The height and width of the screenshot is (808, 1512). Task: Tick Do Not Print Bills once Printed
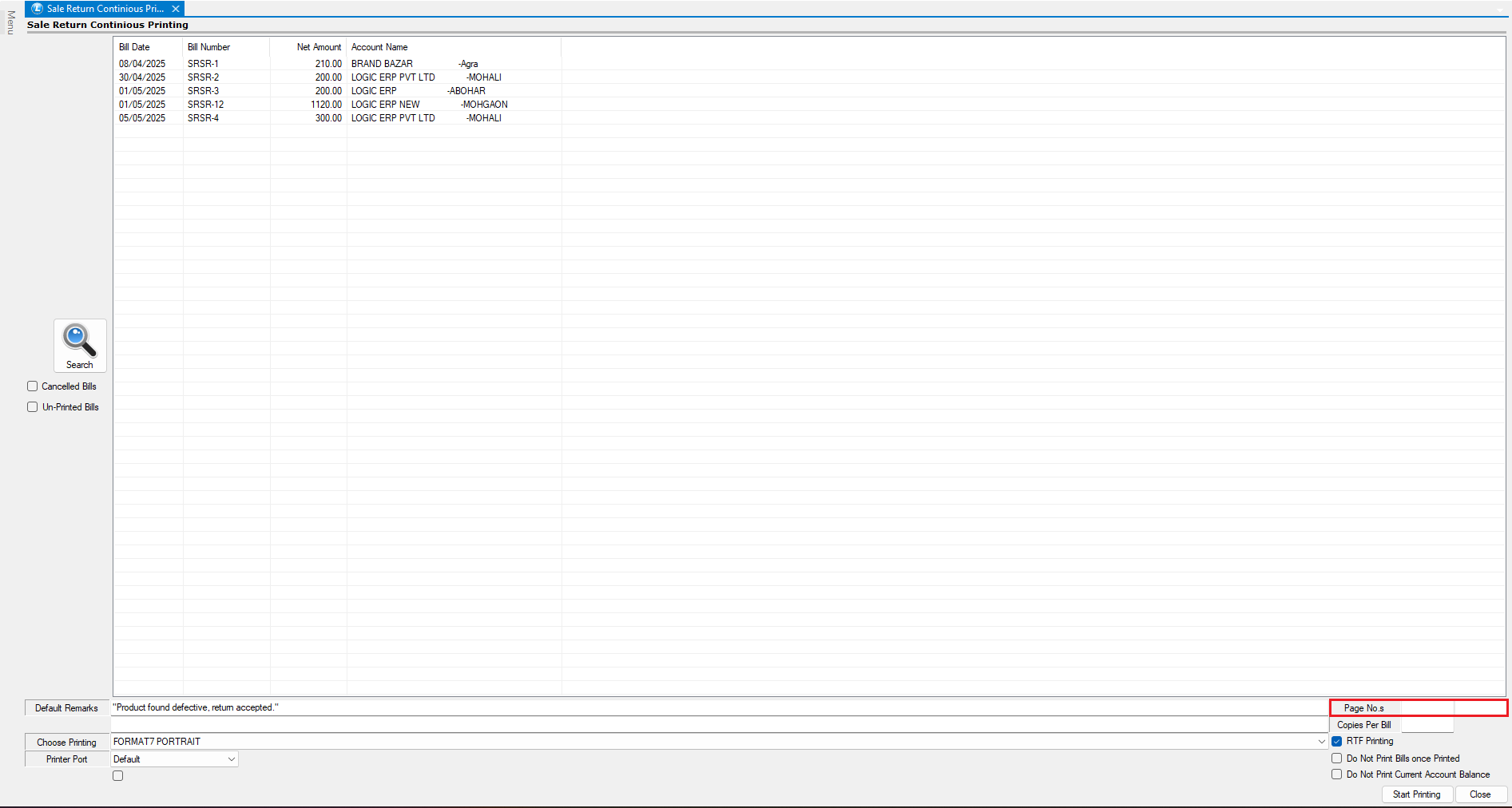(x=1336, y=758)
